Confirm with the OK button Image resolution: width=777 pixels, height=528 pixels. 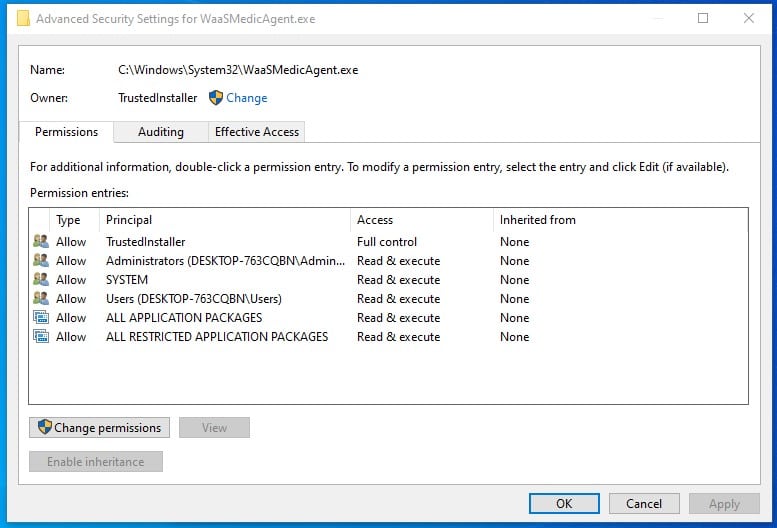point(564,503)
